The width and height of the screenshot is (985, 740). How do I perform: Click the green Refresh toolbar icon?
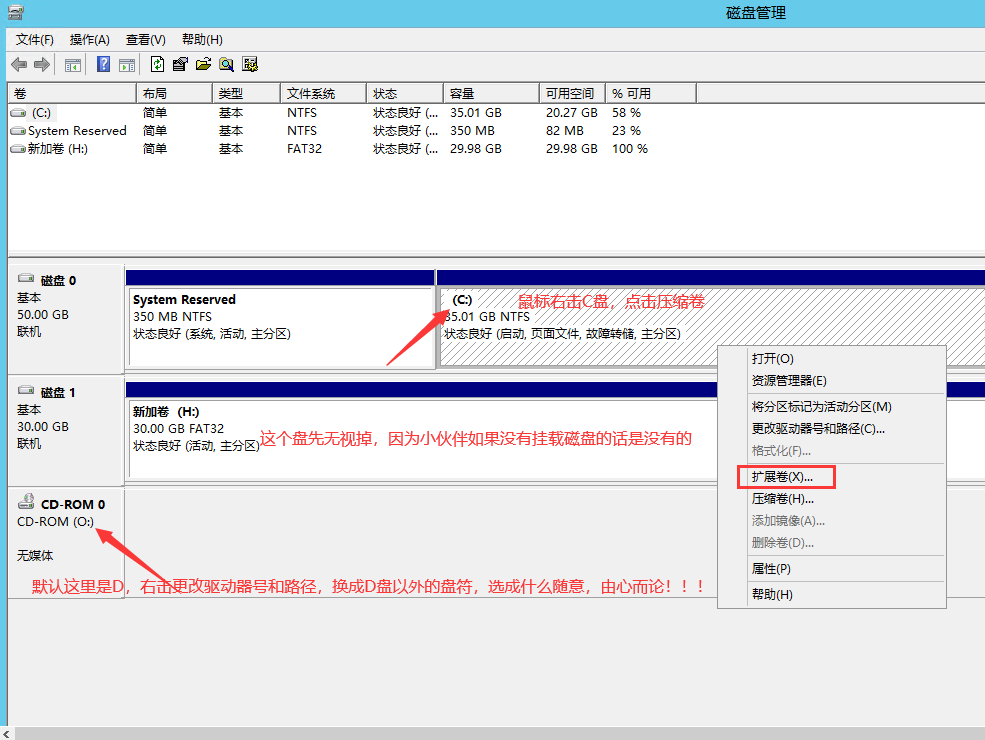157,65
